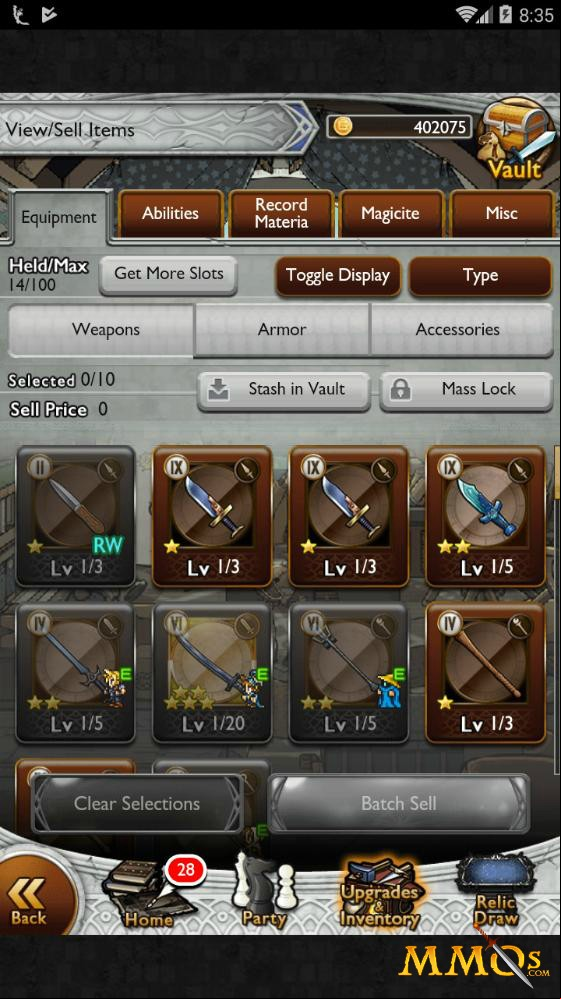Screen dimensions: 561x999
Task: Select the blue two-star realm IX dagger
Action: click(485, 516)
